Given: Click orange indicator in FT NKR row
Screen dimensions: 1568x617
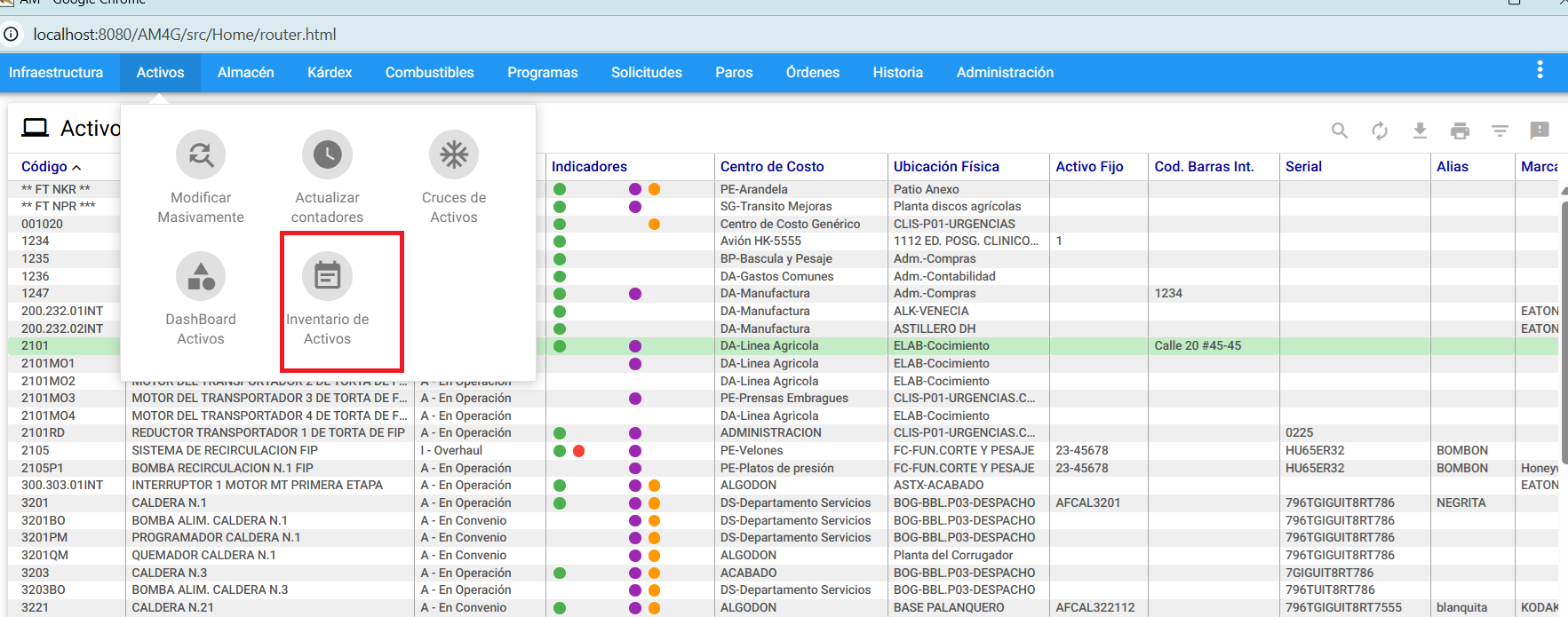Looking at the screenshot, I should click(x=654, y=189).
